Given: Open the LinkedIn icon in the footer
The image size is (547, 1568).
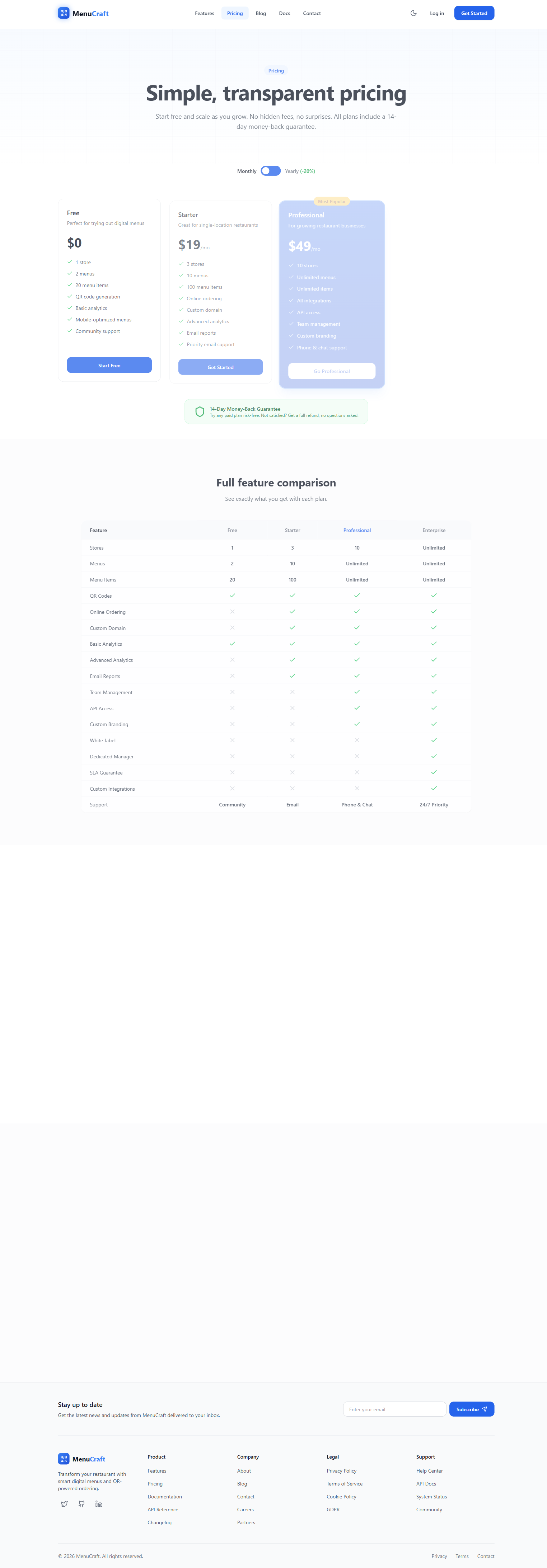Looking at the screenshot, I should [x=99, y=1503].
